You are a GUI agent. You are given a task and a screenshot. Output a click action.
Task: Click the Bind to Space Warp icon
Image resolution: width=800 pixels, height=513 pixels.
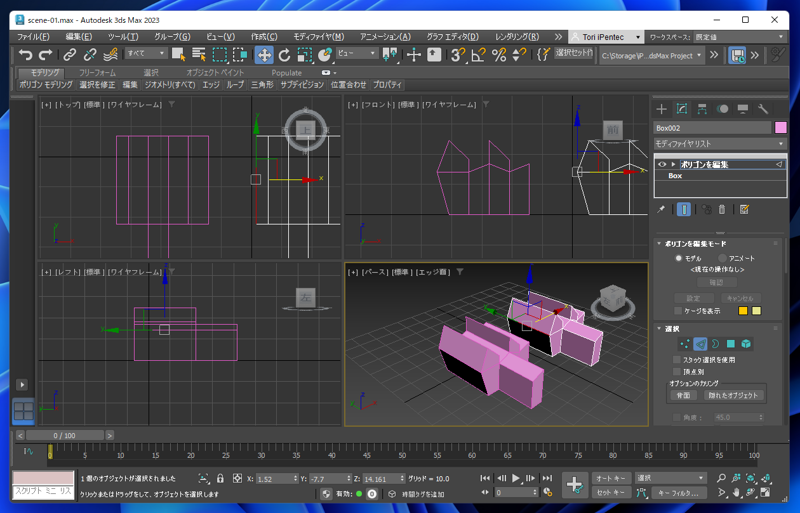pos(110,55)
